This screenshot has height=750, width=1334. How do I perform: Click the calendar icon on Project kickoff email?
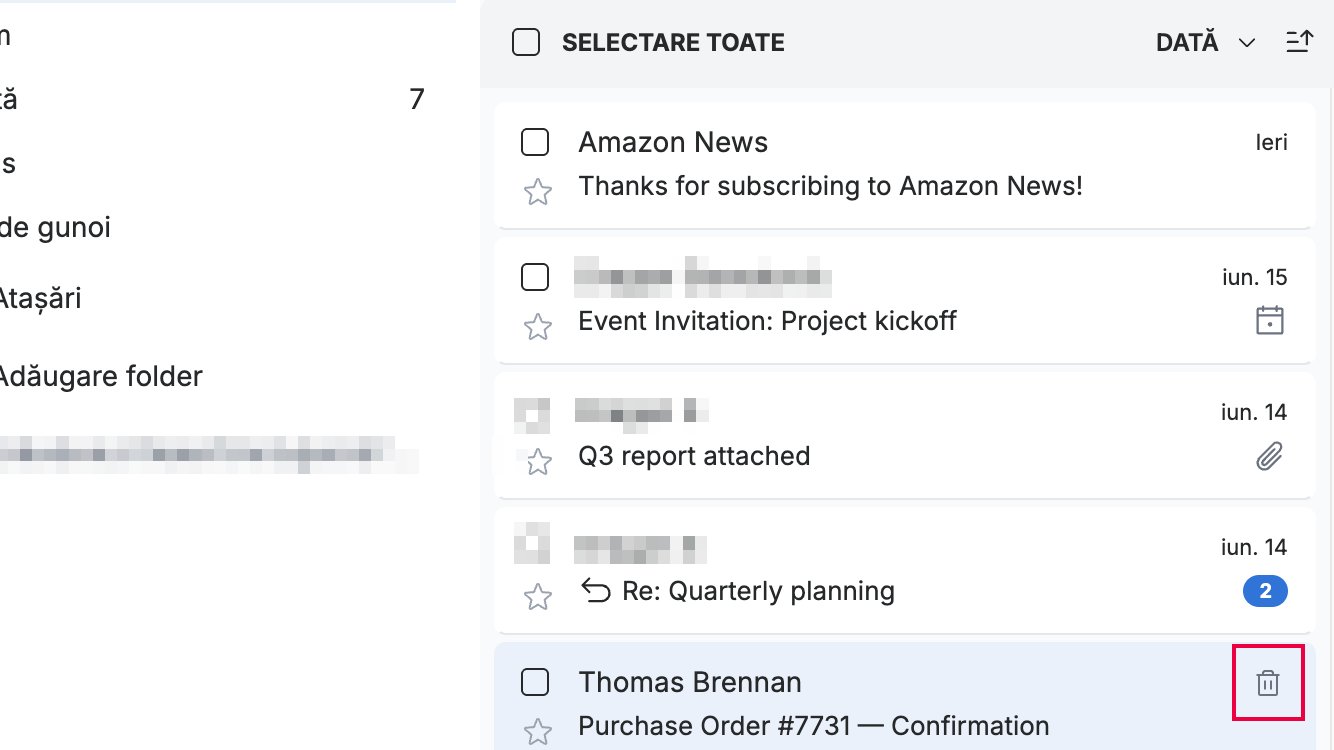click(x=1269, y=321)
